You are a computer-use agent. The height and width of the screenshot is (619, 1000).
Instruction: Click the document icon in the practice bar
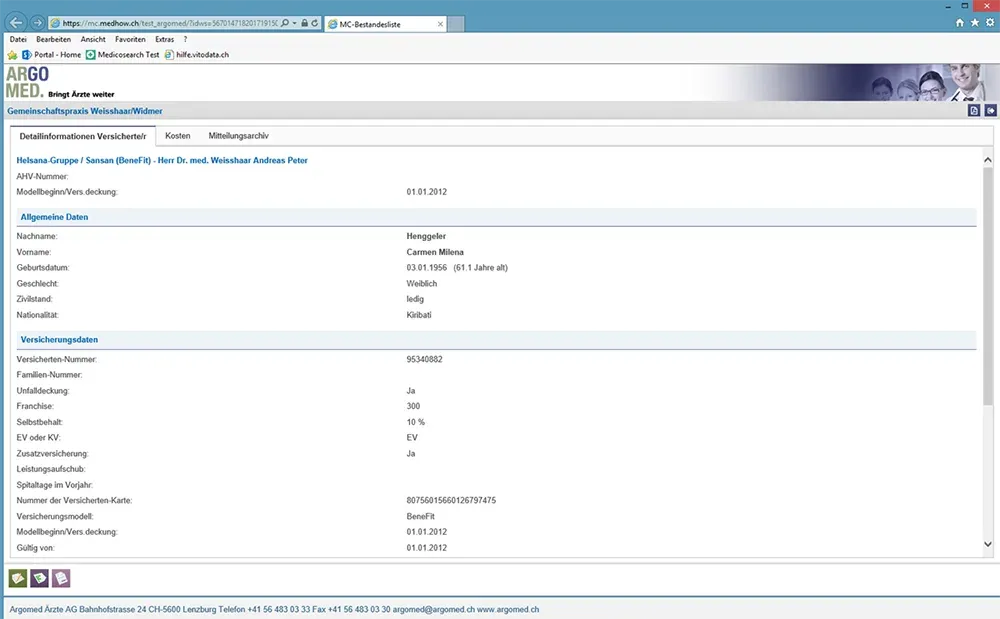[x=974, y=111]
